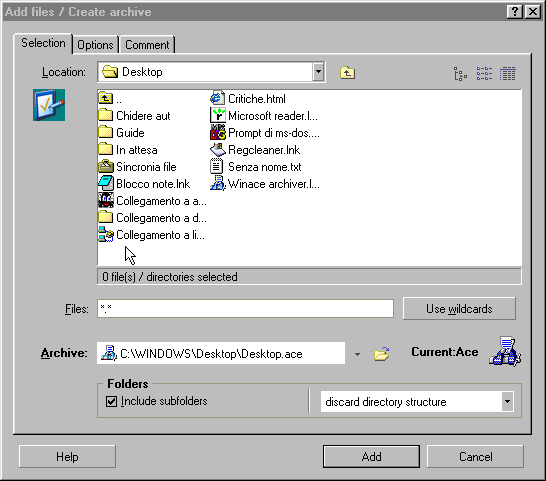The image size is (546, 481).
Task: Switch to tree view icon
Action: 460,73
